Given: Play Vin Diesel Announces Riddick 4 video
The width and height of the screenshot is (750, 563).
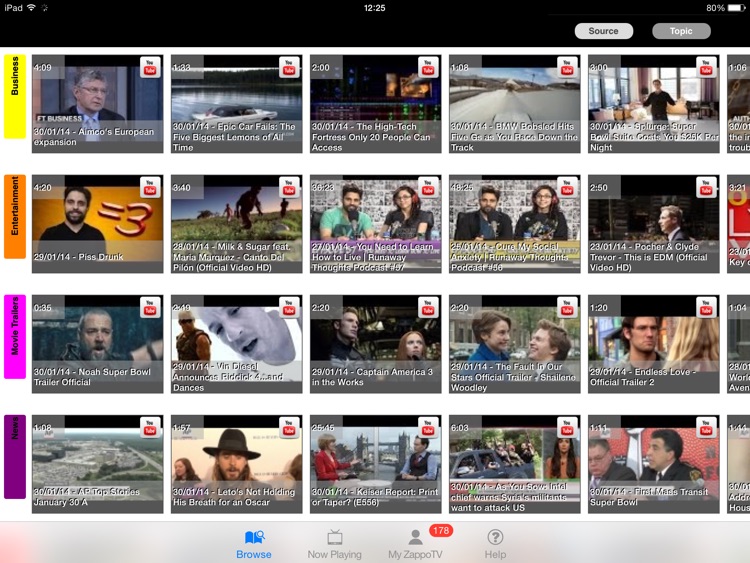Looking at the screenshot, I should click(x=237, y=344).
